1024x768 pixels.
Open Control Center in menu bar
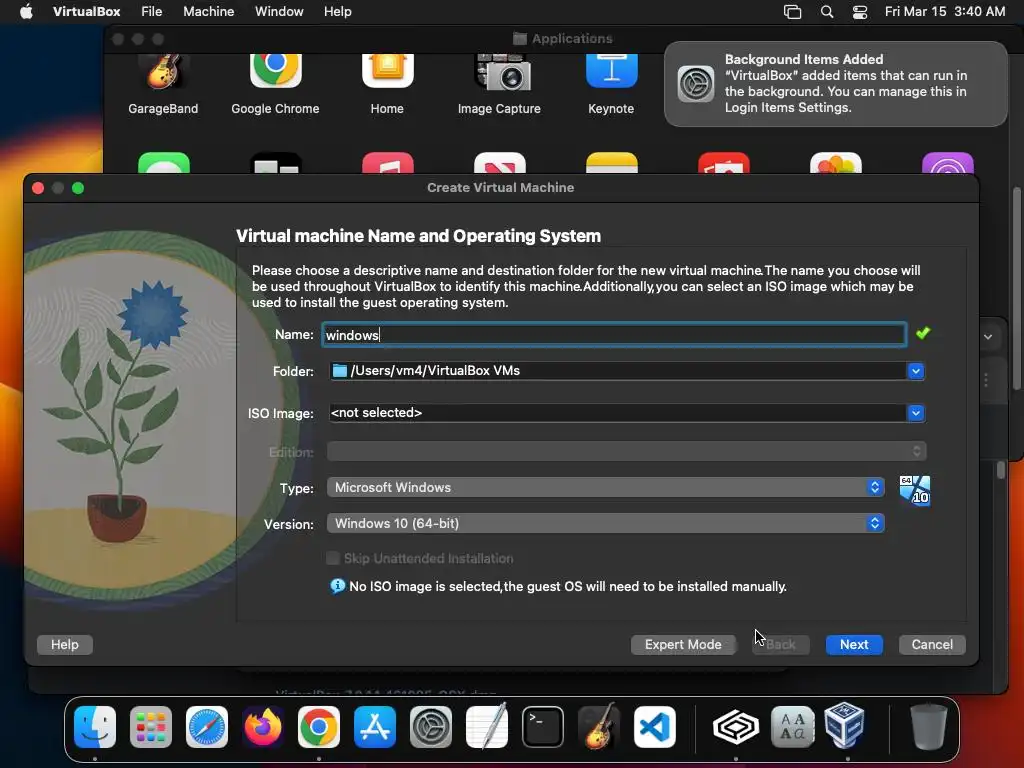(x=860, y=12)
